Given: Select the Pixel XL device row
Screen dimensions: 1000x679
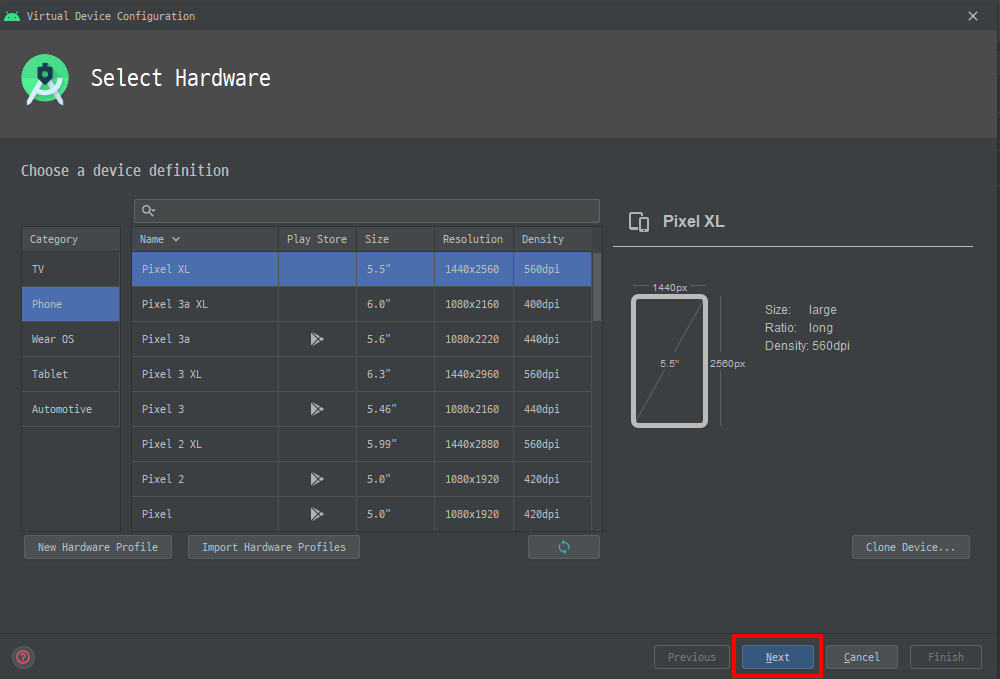Looking at the screenshot, I should click(362, 269).
